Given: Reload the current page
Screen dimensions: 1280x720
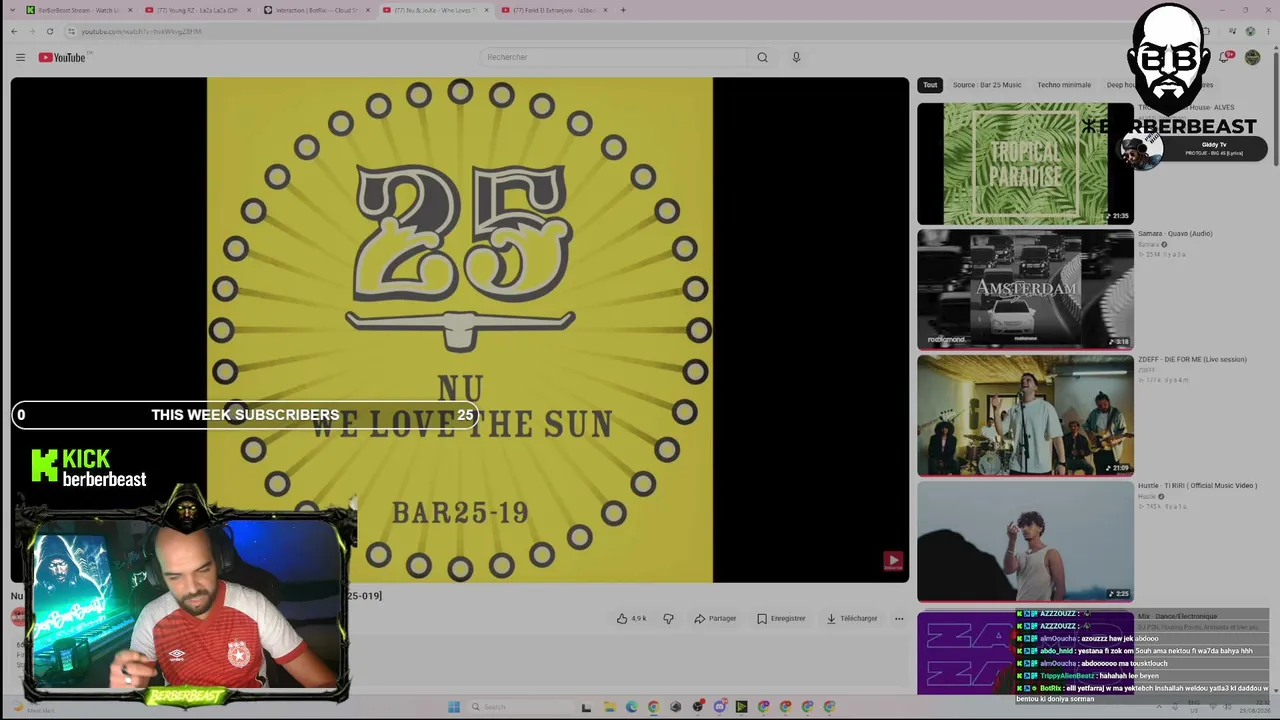Looking at the screenshot, I should coord(50,31).
